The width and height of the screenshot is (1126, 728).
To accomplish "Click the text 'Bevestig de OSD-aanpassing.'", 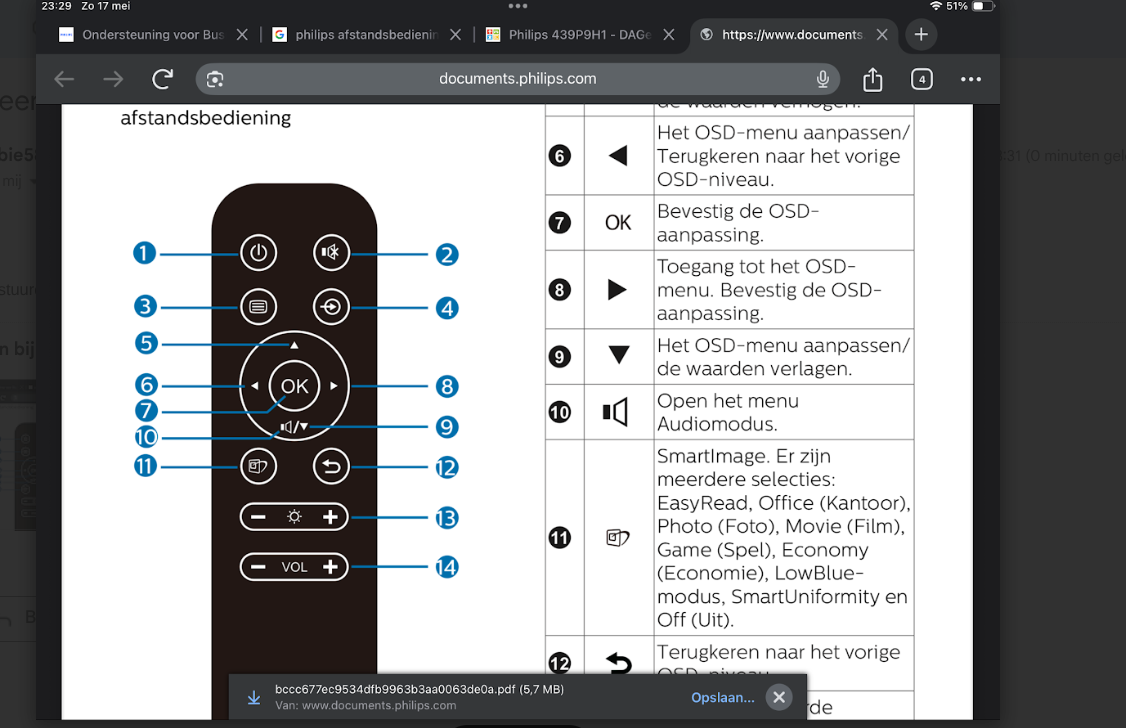I will point(738,223).
